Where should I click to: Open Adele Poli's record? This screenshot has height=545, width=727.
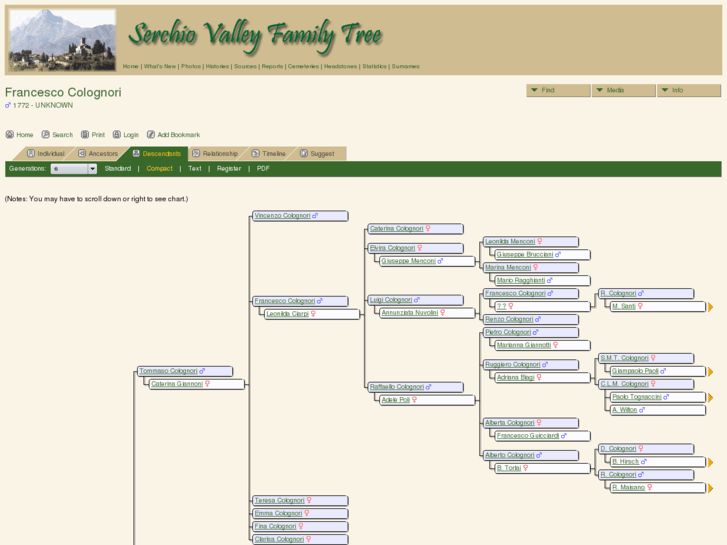pos(395,400)
